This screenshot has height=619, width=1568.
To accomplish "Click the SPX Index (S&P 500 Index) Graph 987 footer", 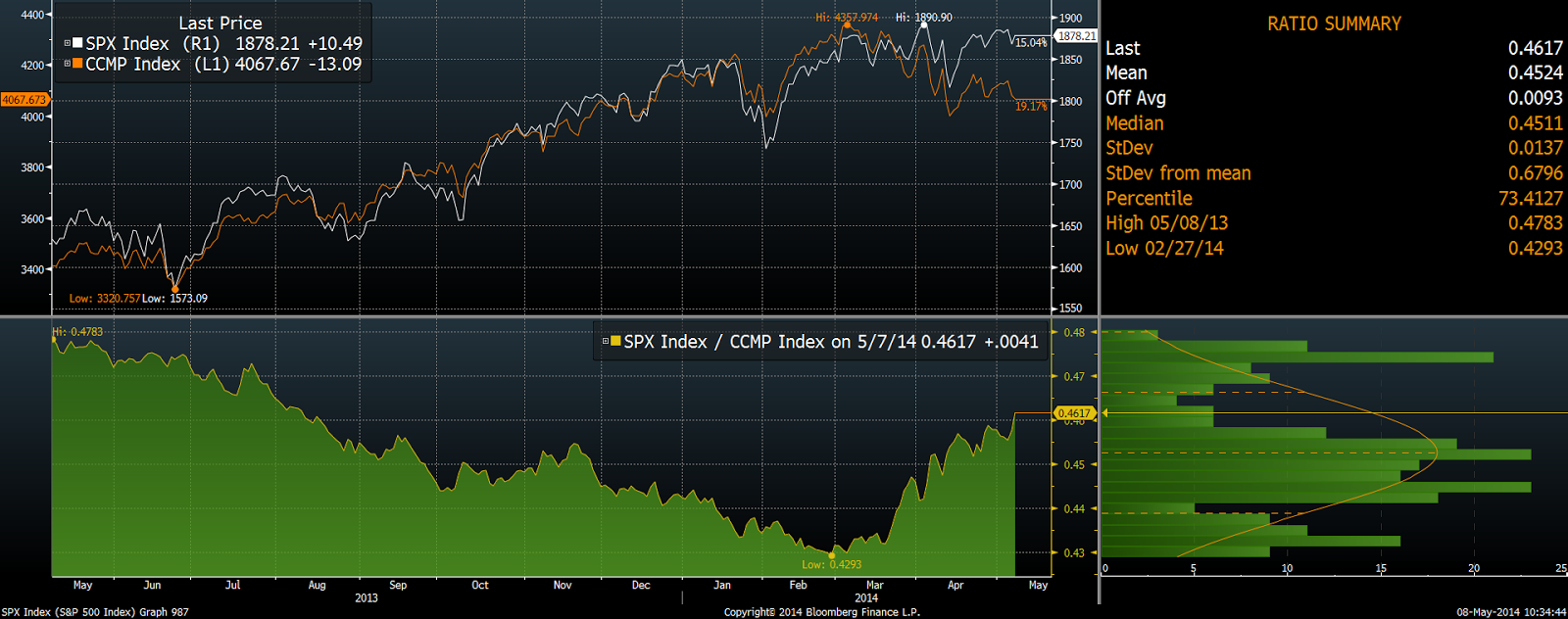I will point(95,612).
